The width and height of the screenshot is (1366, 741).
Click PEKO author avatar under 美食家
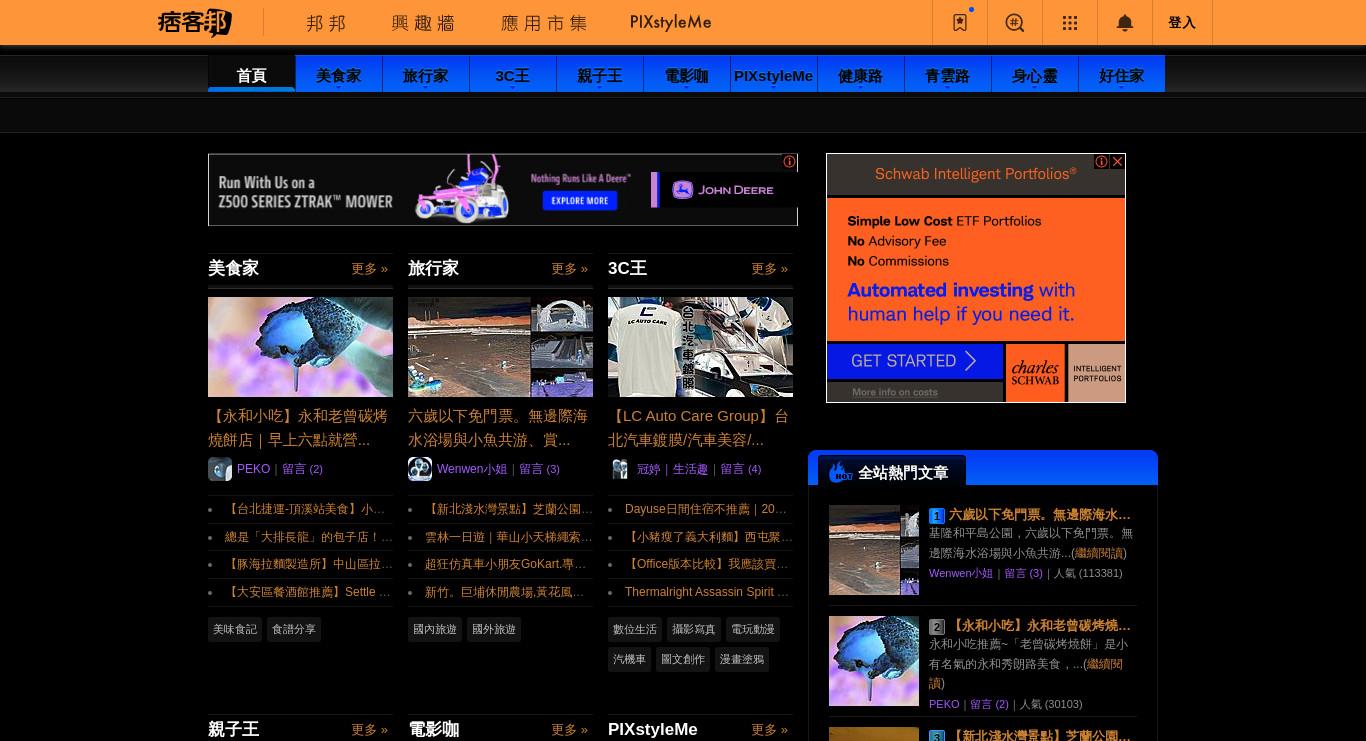tap(220, 469)
